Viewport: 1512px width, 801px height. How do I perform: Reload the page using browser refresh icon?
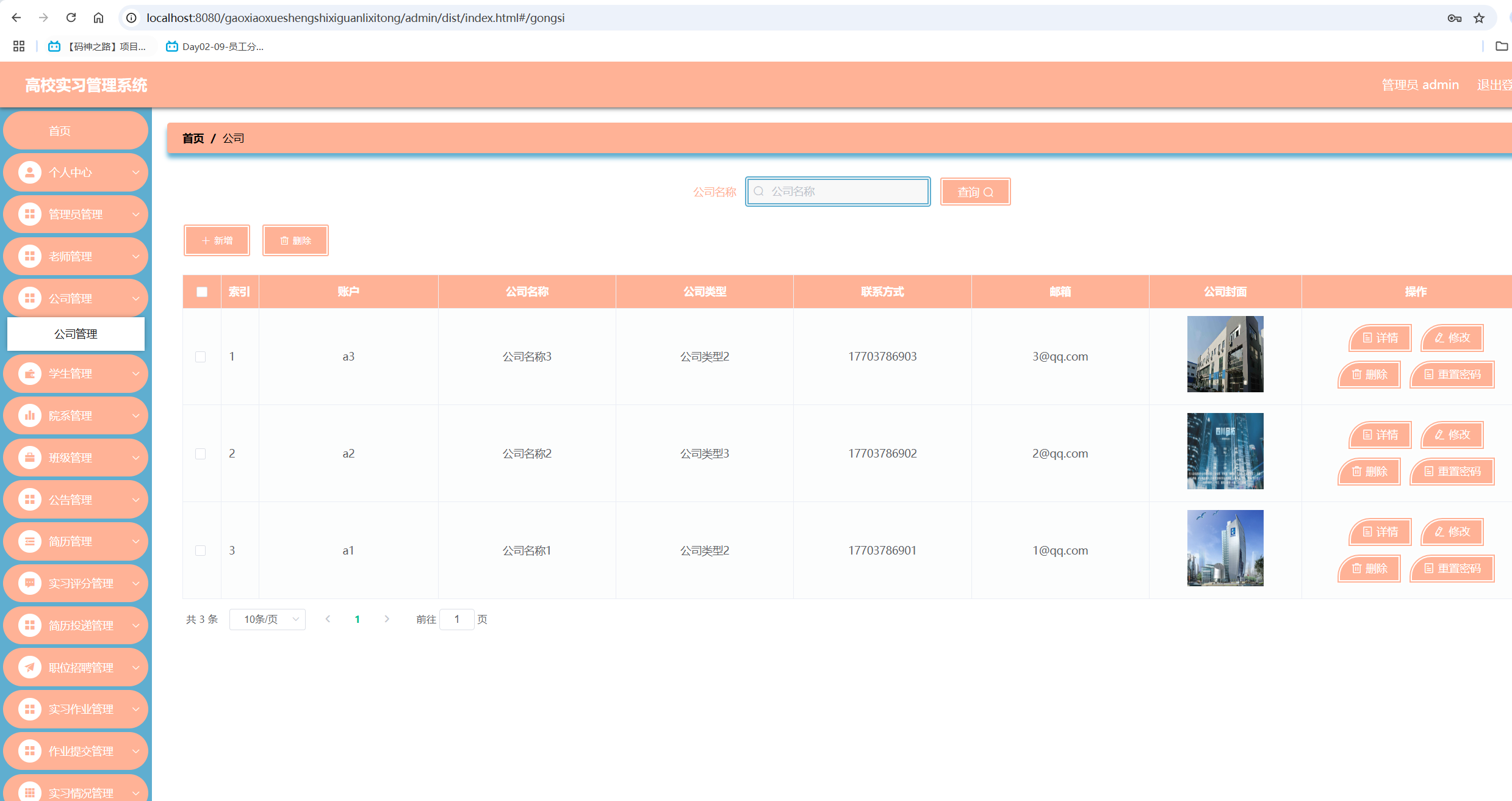coord(71,18)
